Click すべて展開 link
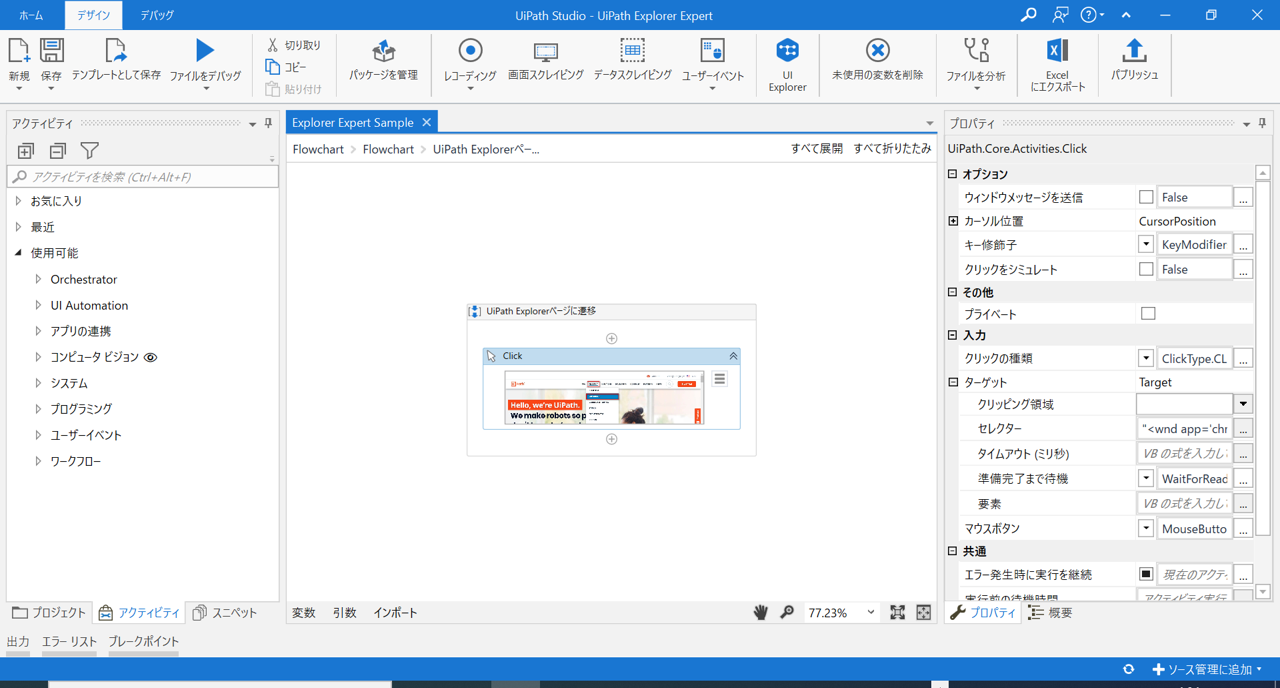Image resolution: width=1280 pixels, height=688 pixels. pyautogui.click(x=817, y=148)
